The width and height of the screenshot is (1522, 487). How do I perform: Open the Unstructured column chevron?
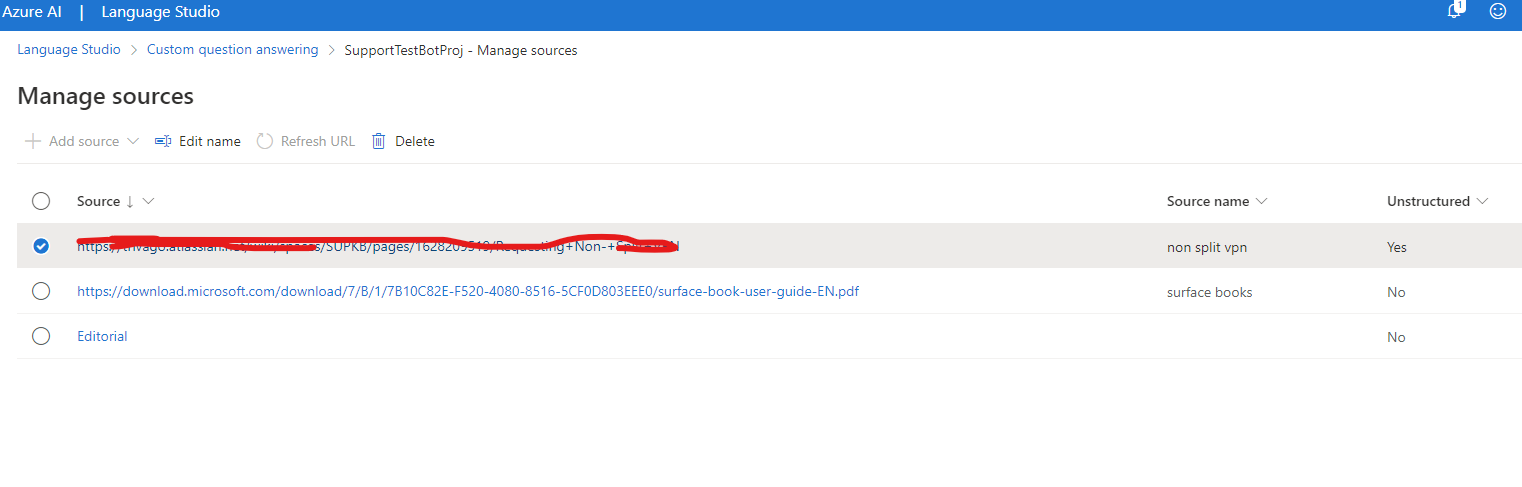pos(1482,201)
